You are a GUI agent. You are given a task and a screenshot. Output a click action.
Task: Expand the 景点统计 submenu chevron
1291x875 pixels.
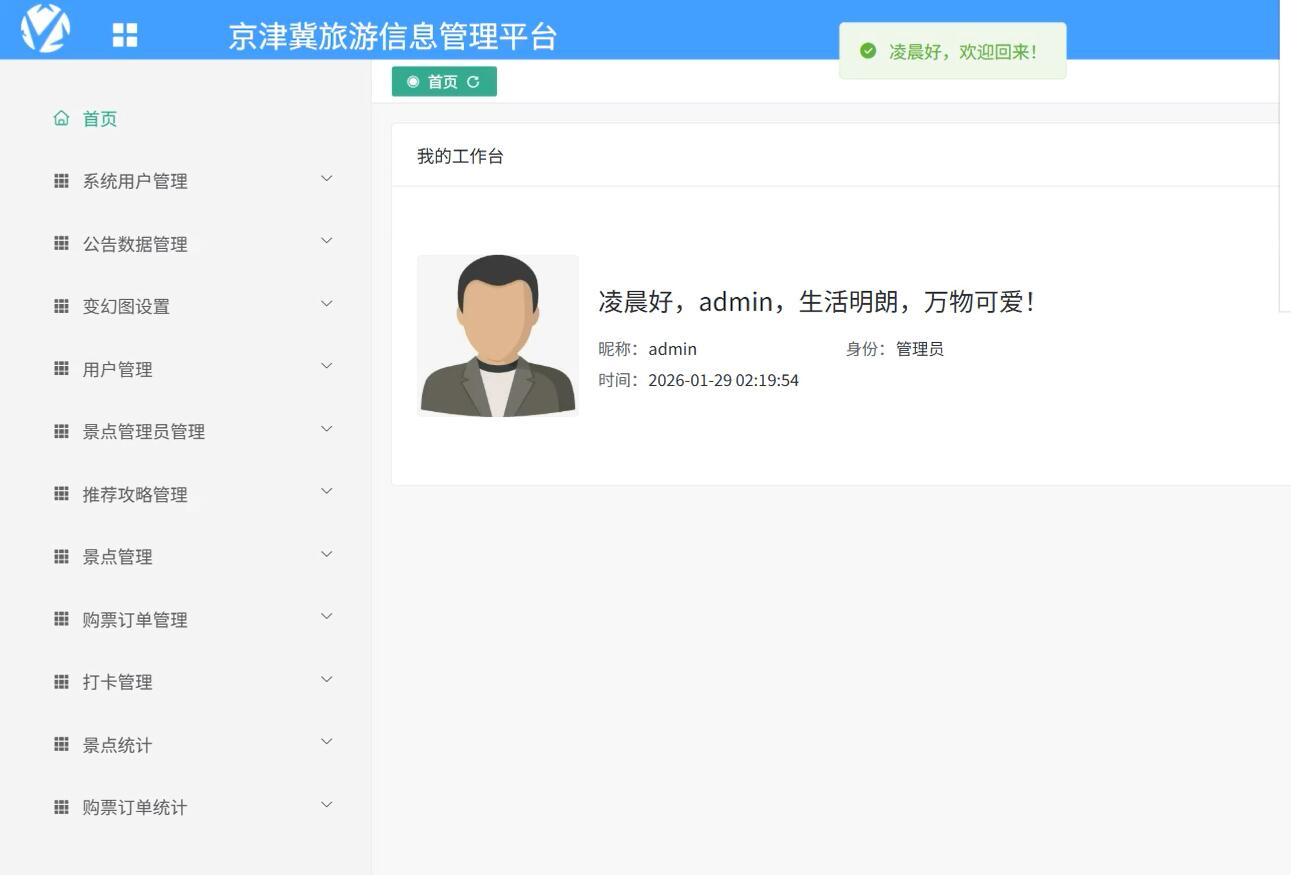click(326, 742)
